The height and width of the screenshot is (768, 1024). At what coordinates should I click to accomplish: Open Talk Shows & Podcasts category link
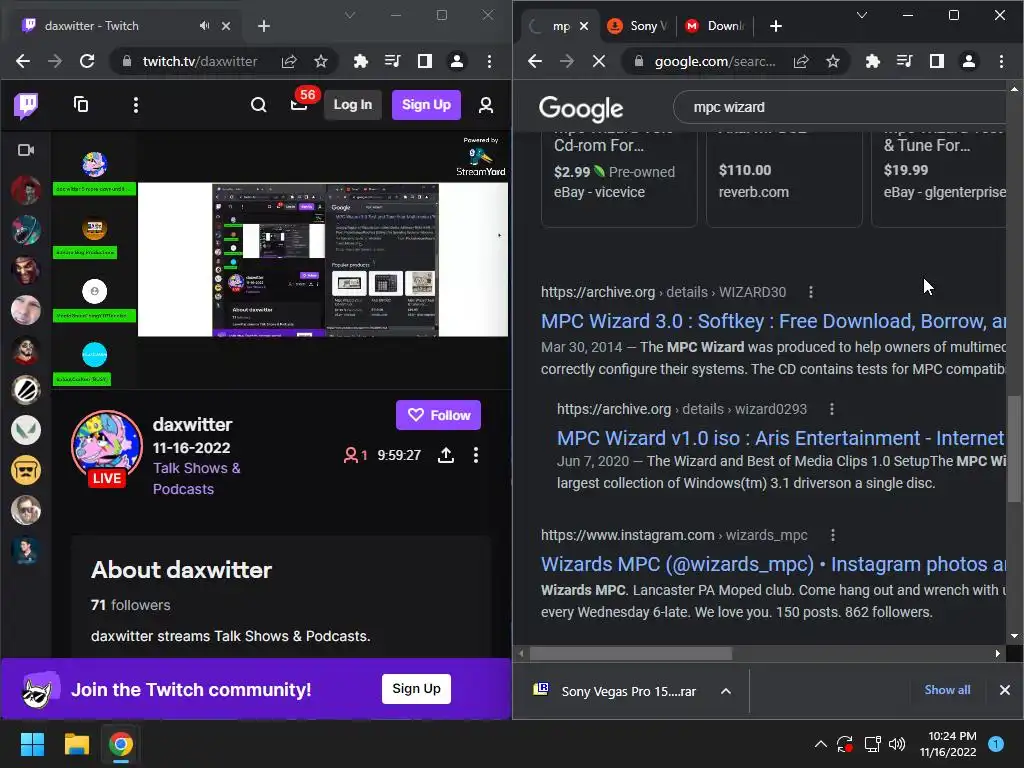coord(197,479)
